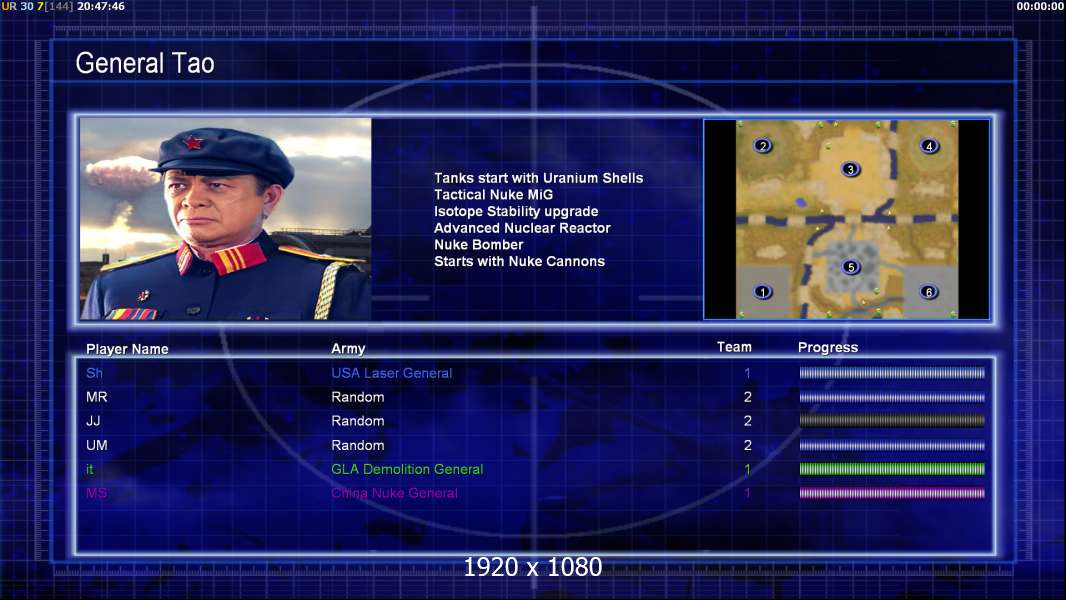Click 'Tanks start with Uranium Shells' line
This screenshot has height=600, width=1066.
(x=538, y=178)
